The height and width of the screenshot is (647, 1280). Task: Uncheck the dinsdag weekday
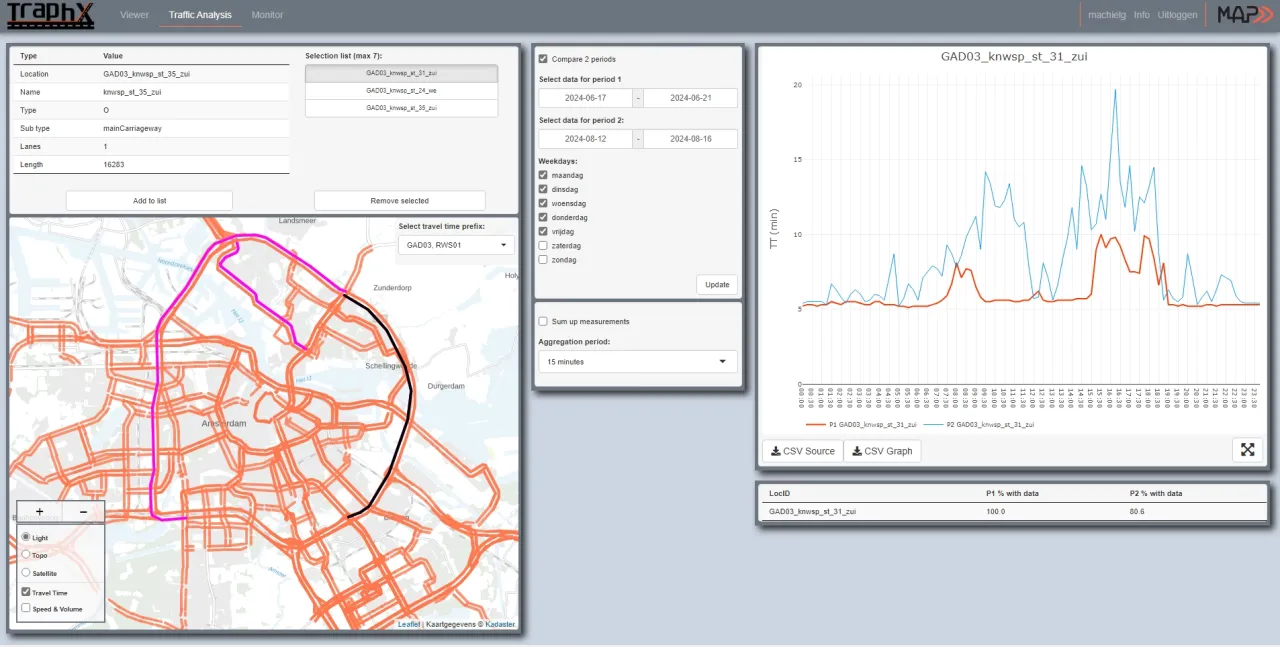click(543, 189)
